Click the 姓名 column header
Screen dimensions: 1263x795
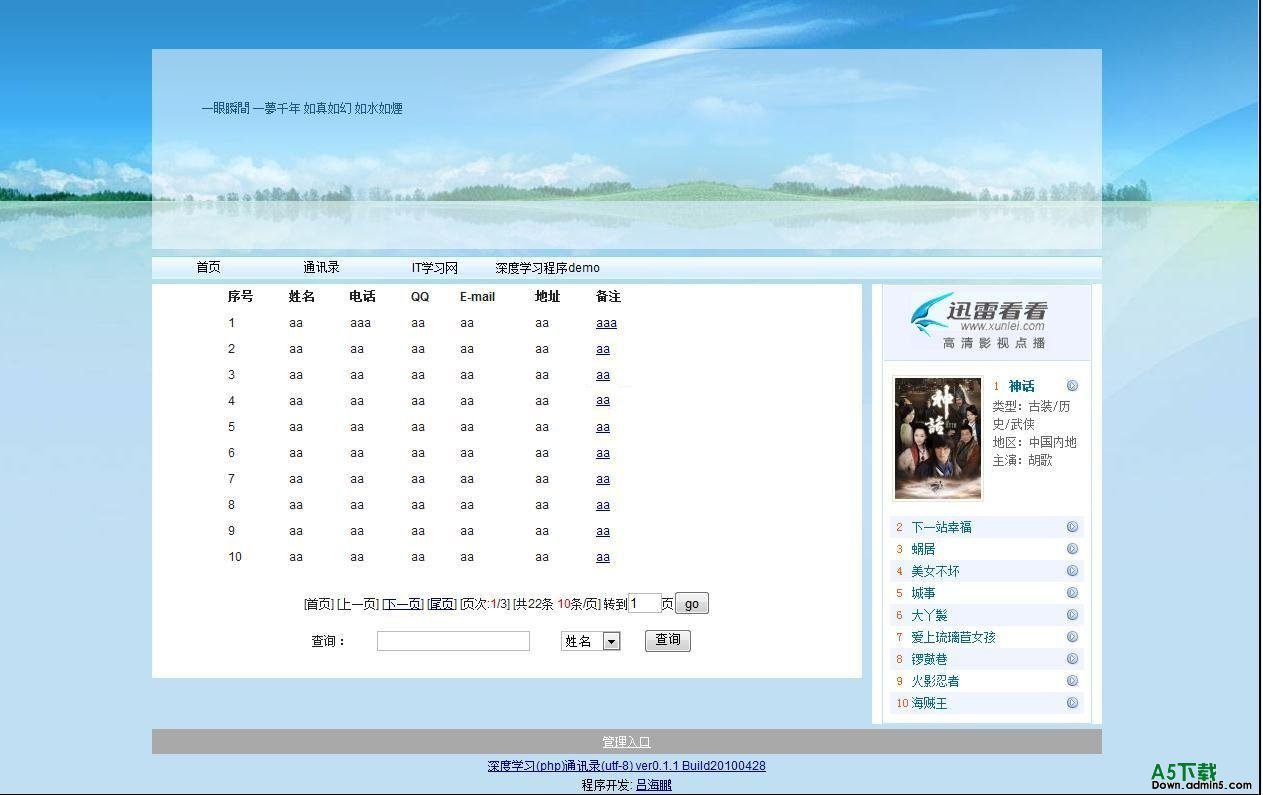click(302, 296)
